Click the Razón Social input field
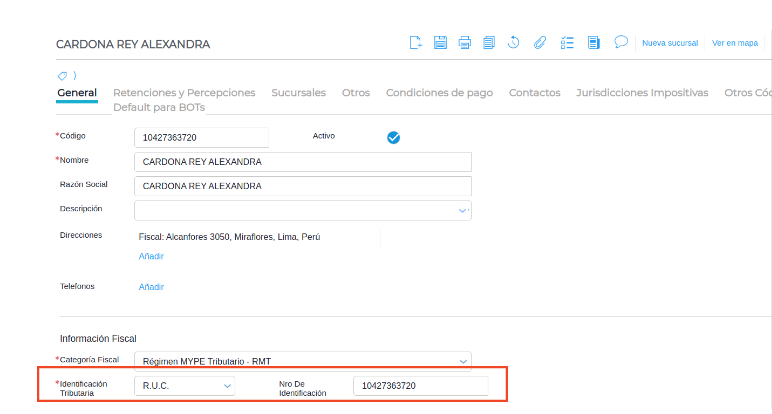 pos(303,186)
